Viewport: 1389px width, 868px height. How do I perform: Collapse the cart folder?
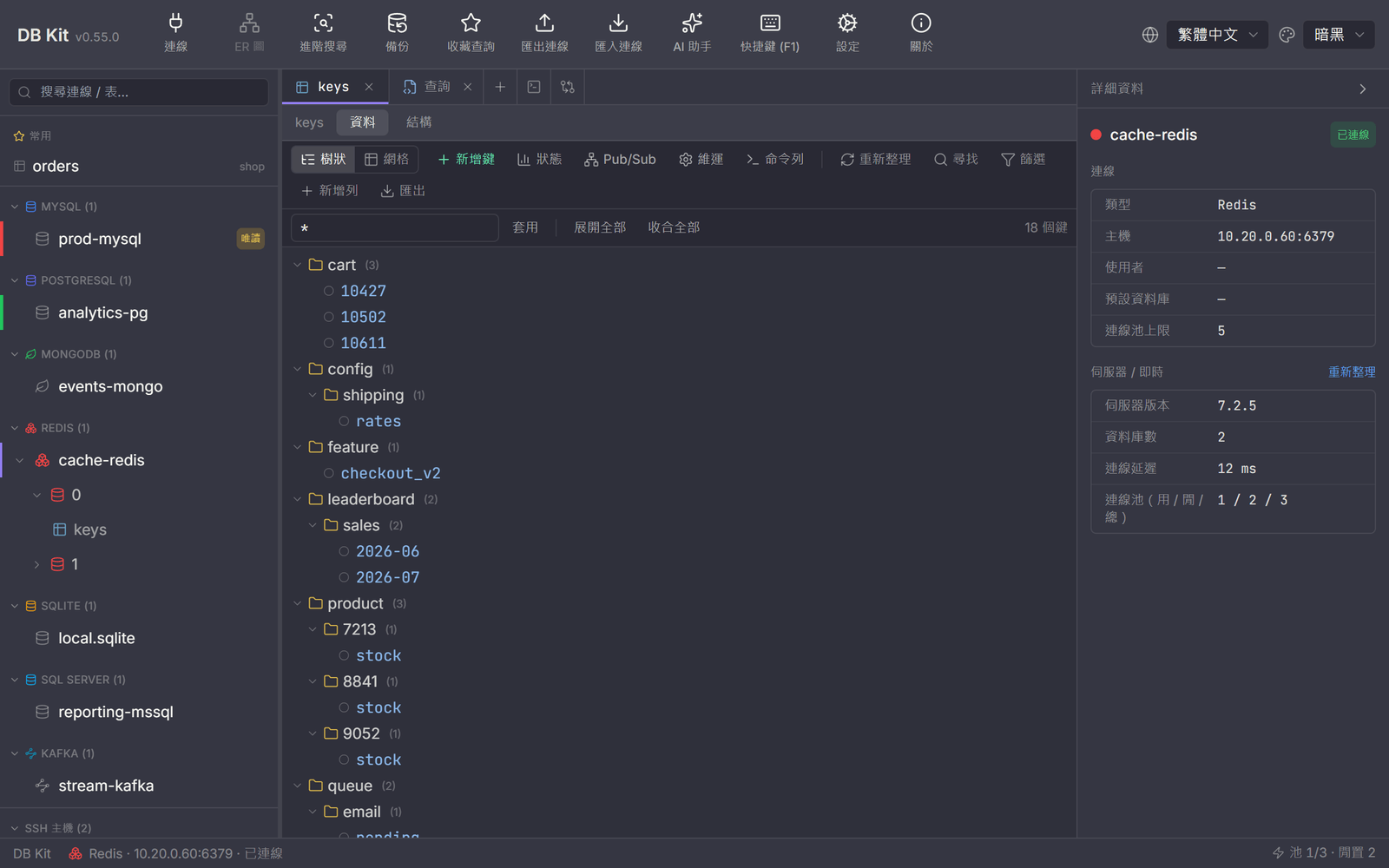tap(298, 265)
